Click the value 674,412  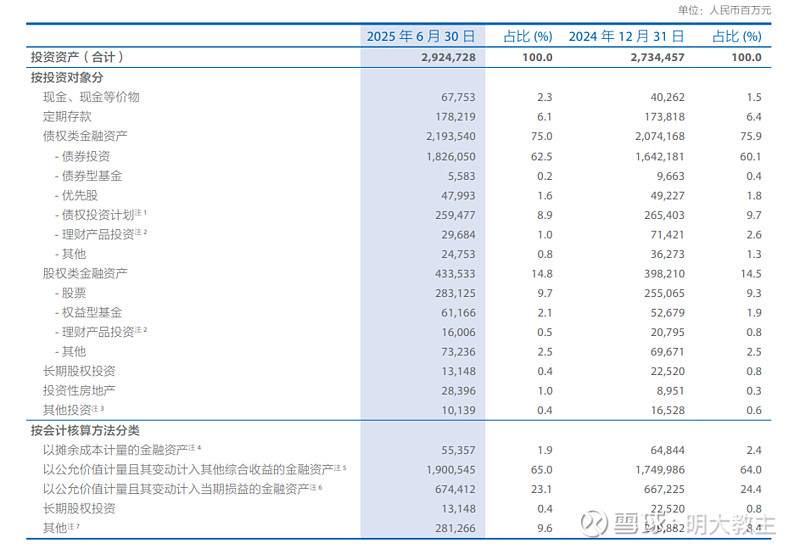click(455, 489)
